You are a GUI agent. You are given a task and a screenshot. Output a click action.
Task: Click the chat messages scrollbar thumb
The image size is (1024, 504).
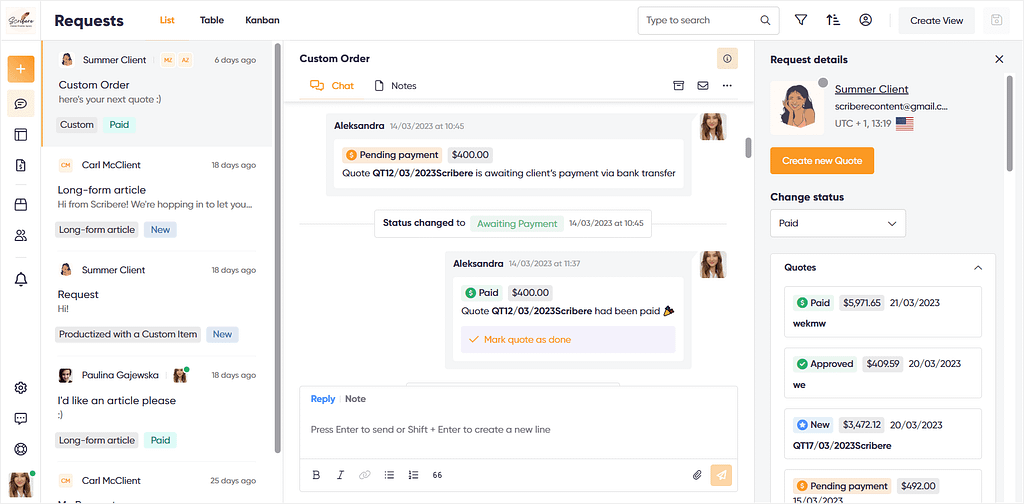point(748,148)
